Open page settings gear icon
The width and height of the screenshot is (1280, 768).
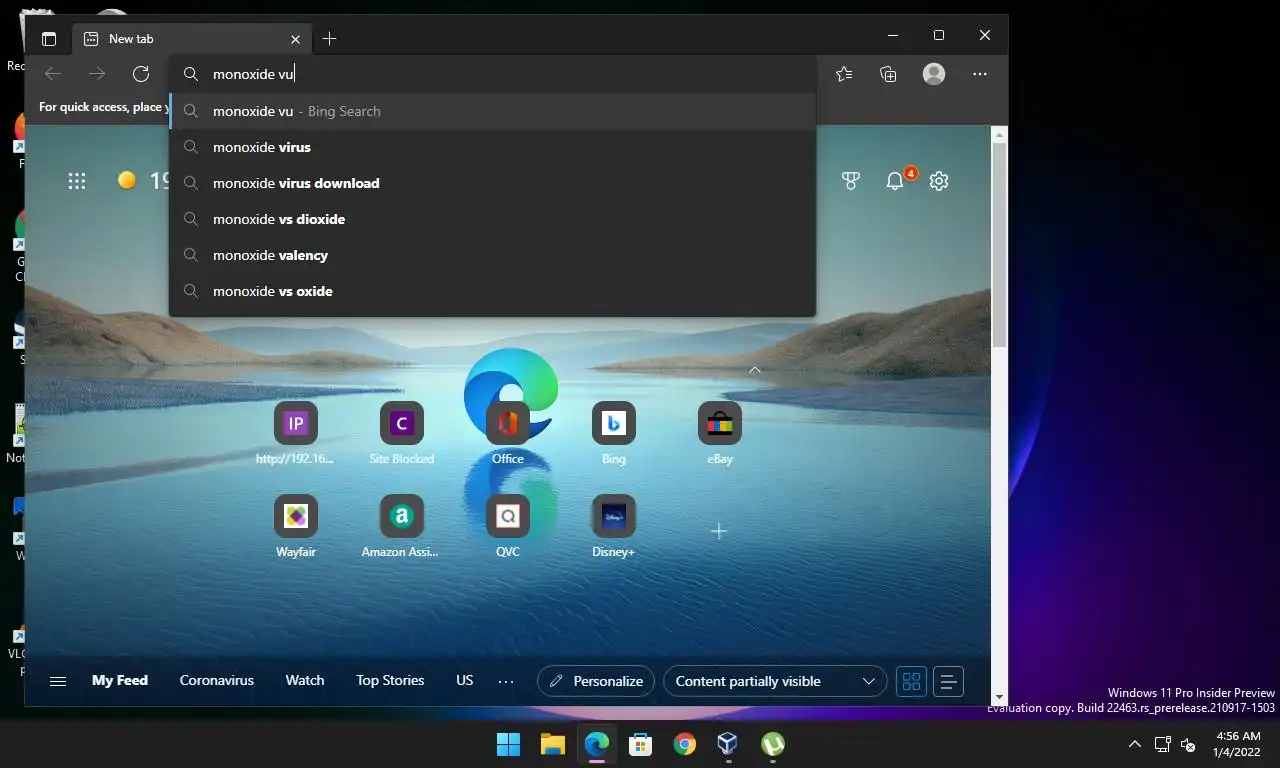tap(939, 181)
